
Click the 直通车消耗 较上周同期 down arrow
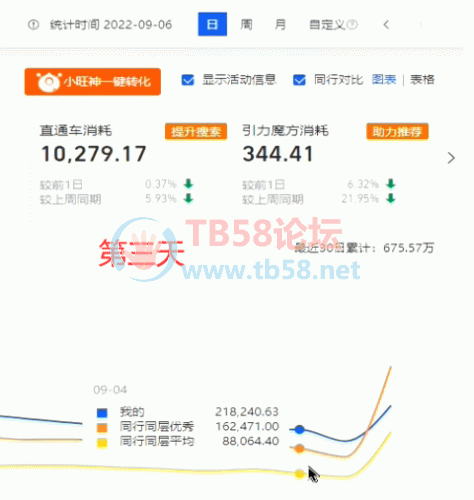tap(189, 198)
